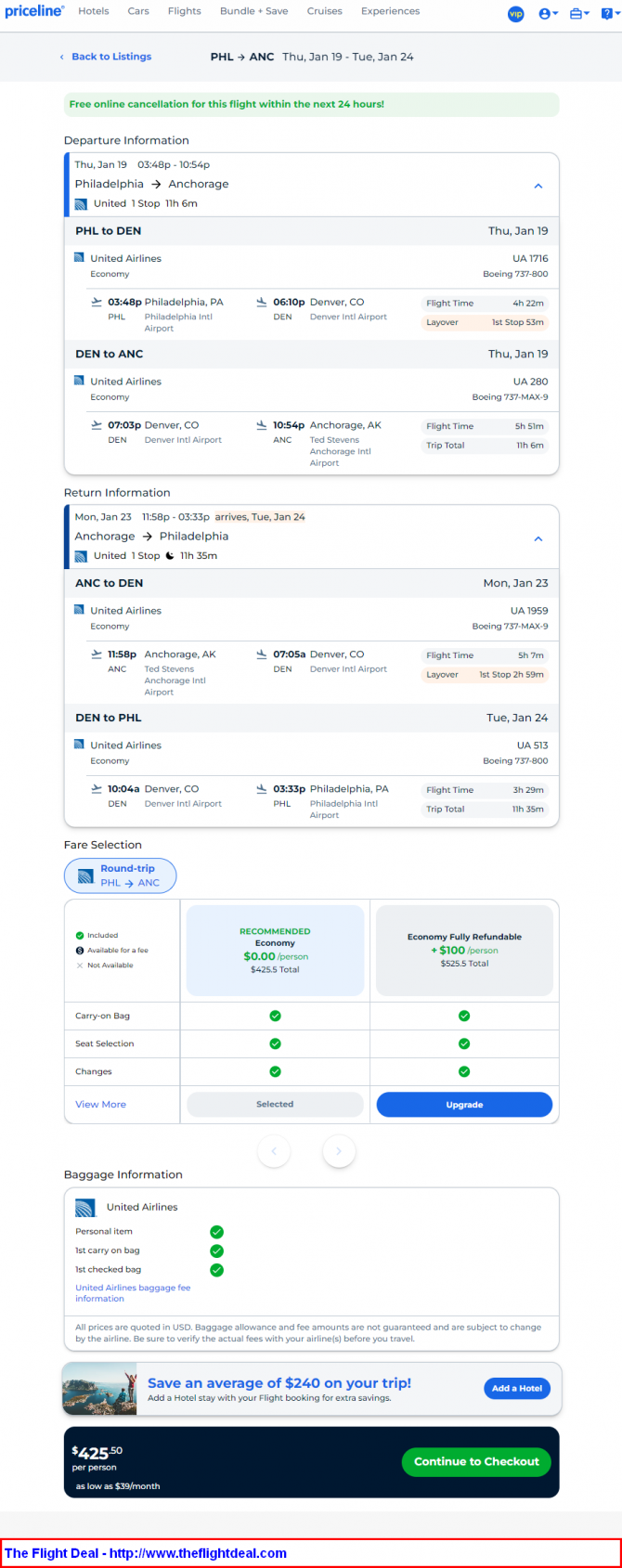
Task: Collapse the departure flight details chevron
Action: pos(538,186)
